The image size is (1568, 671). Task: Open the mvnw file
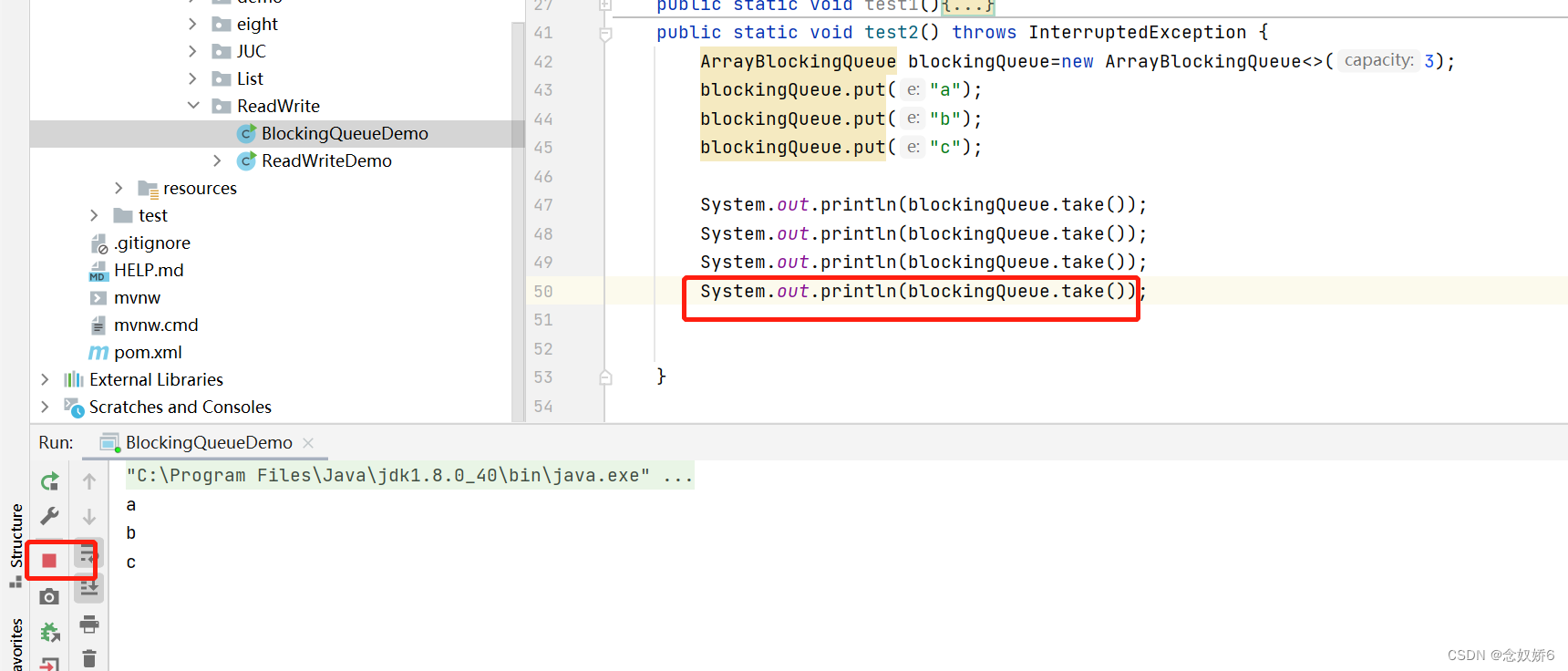(137, 297)
